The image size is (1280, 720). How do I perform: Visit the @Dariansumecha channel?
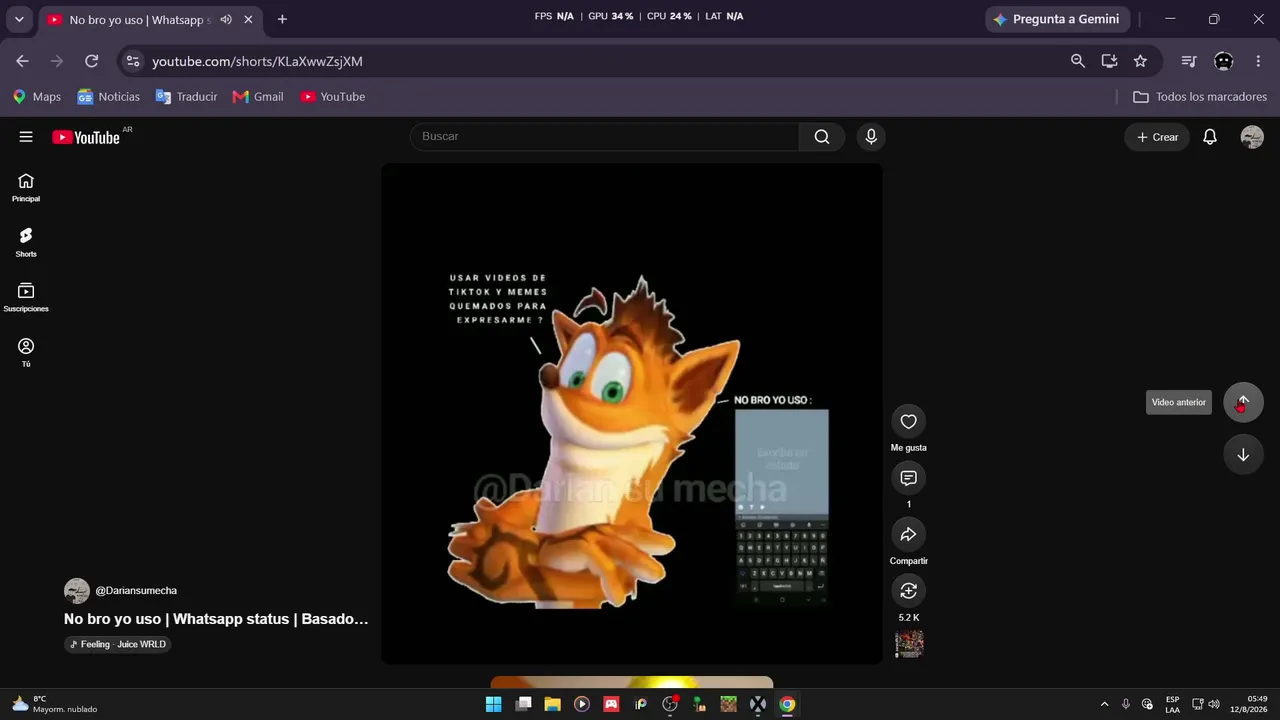(x=136, y=591)
